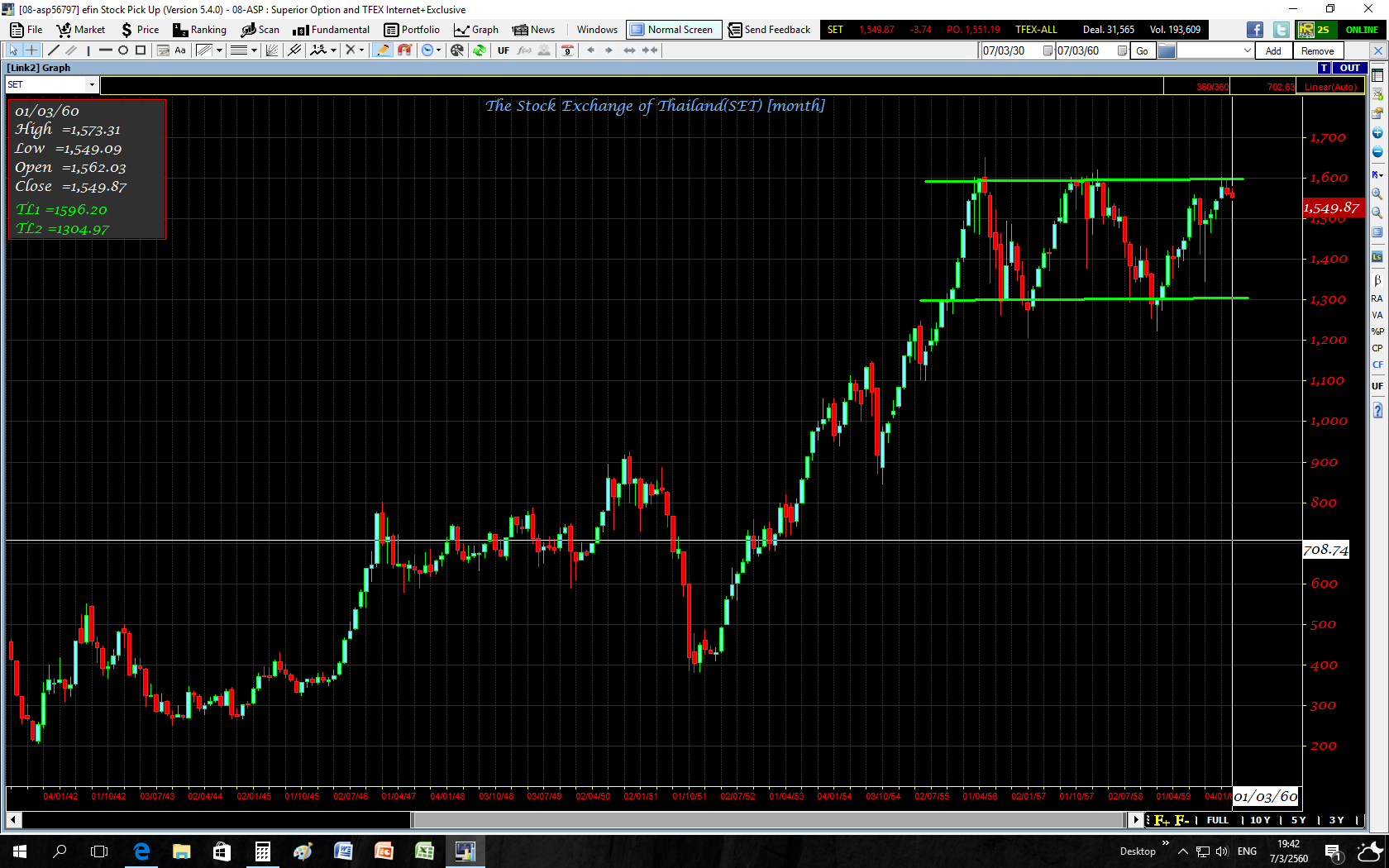Select the vertical line tool
1389x868 pixels.
[88, 50]
